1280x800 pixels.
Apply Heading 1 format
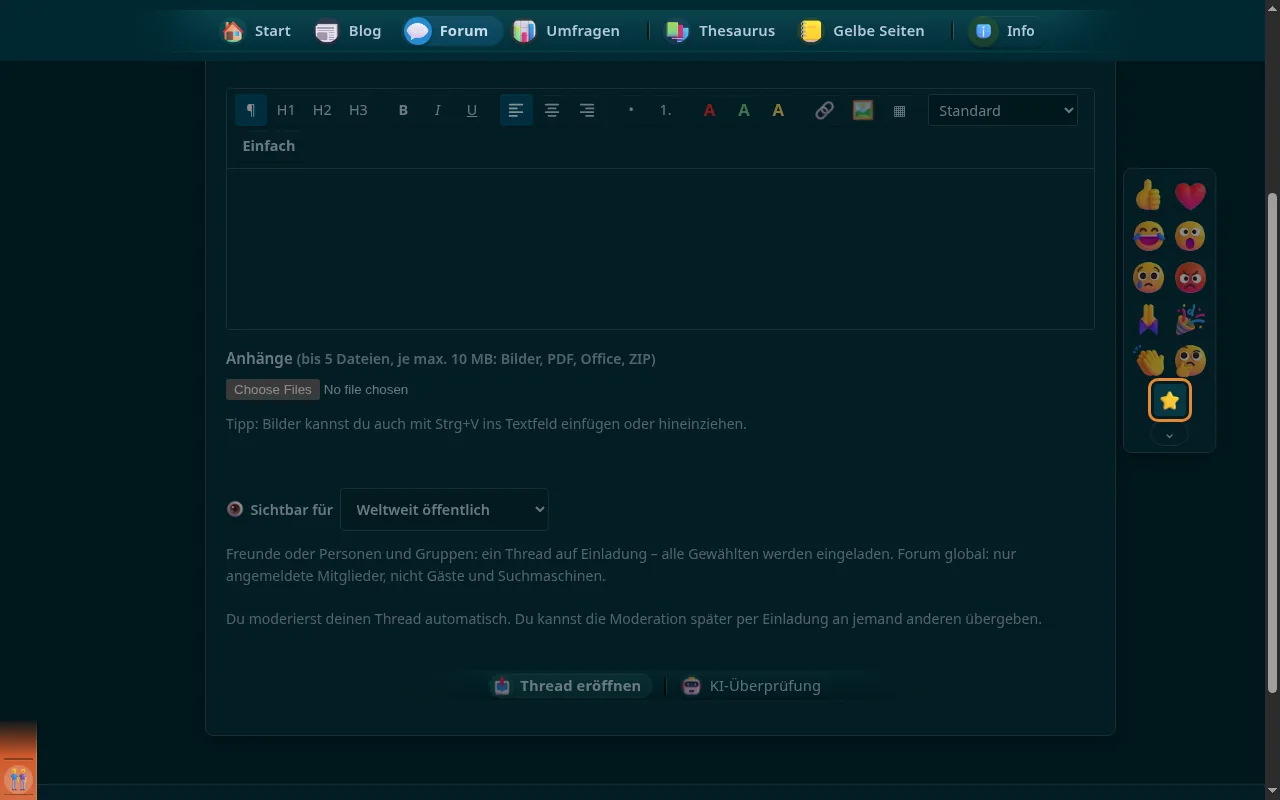tap(286, 110)
